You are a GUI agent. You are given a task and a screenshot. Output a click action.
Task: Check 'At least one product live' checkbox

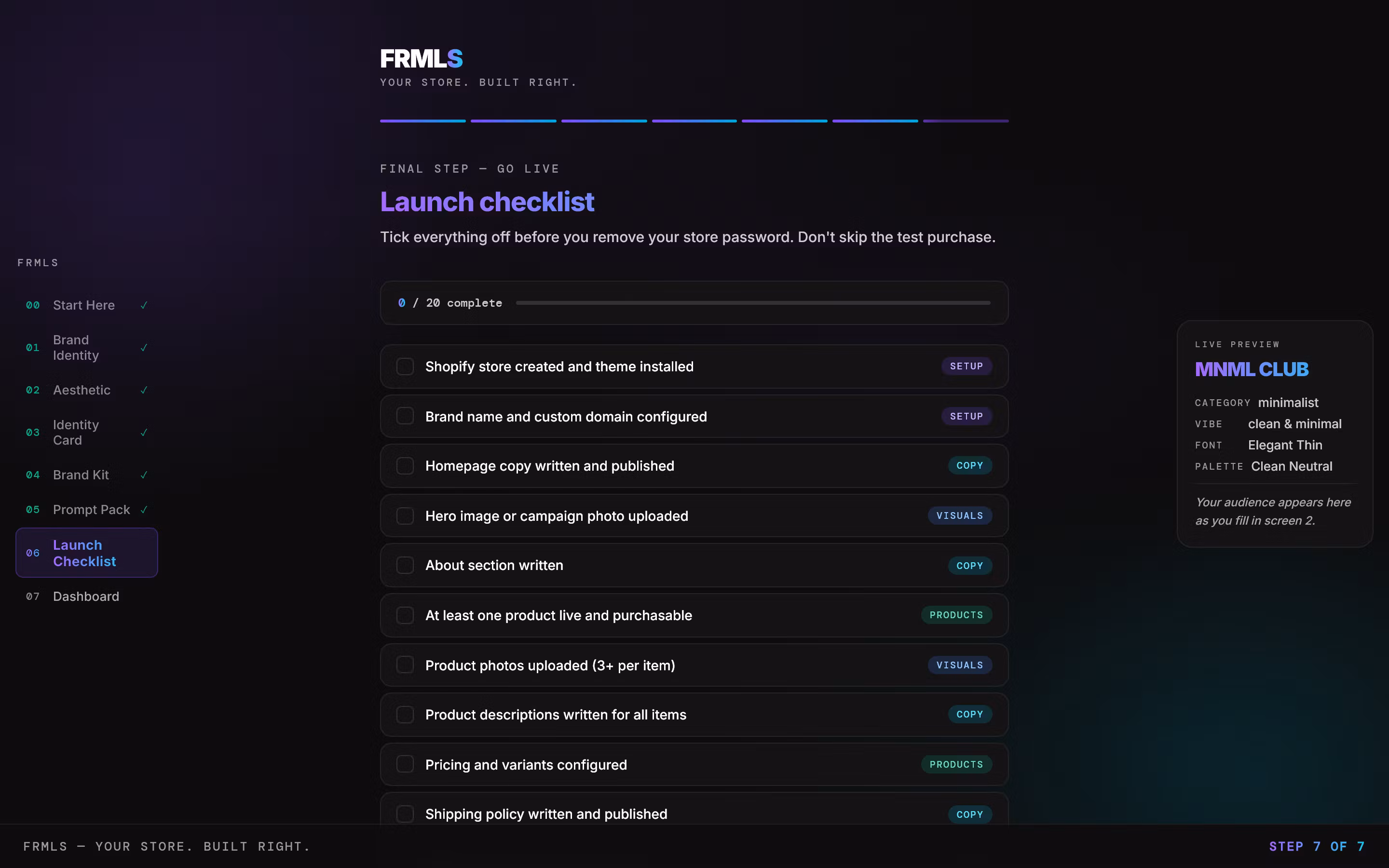click(x=405, y=615)
